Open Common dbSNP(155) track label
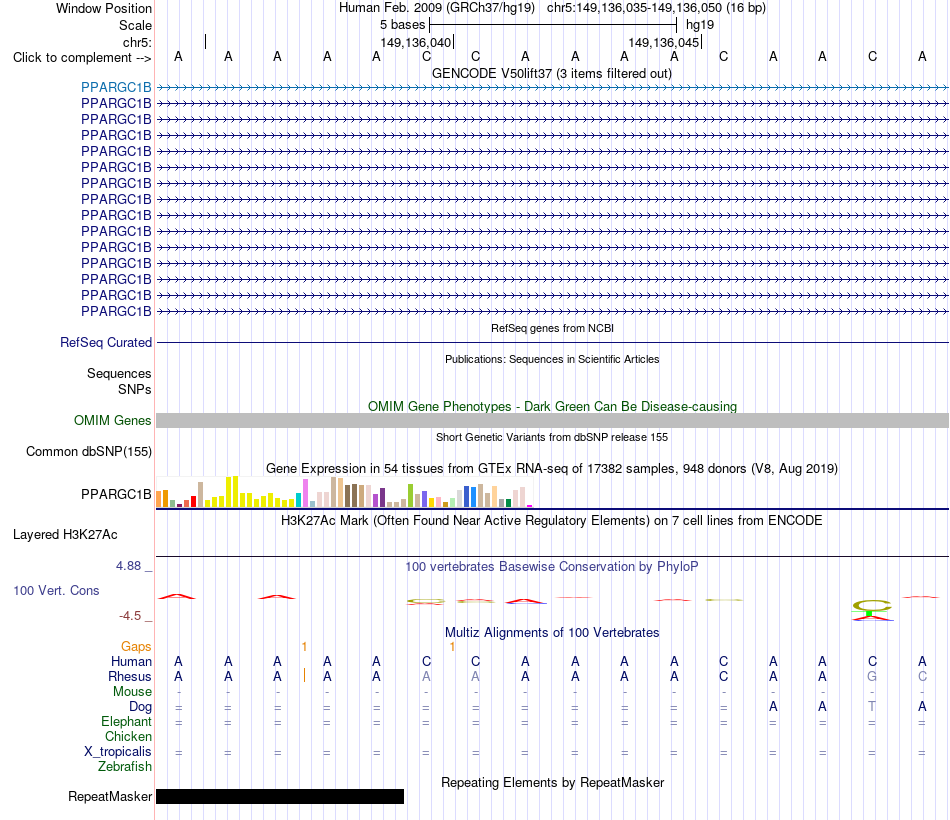This screenshot has height=820, width=950. coord(89,452)
